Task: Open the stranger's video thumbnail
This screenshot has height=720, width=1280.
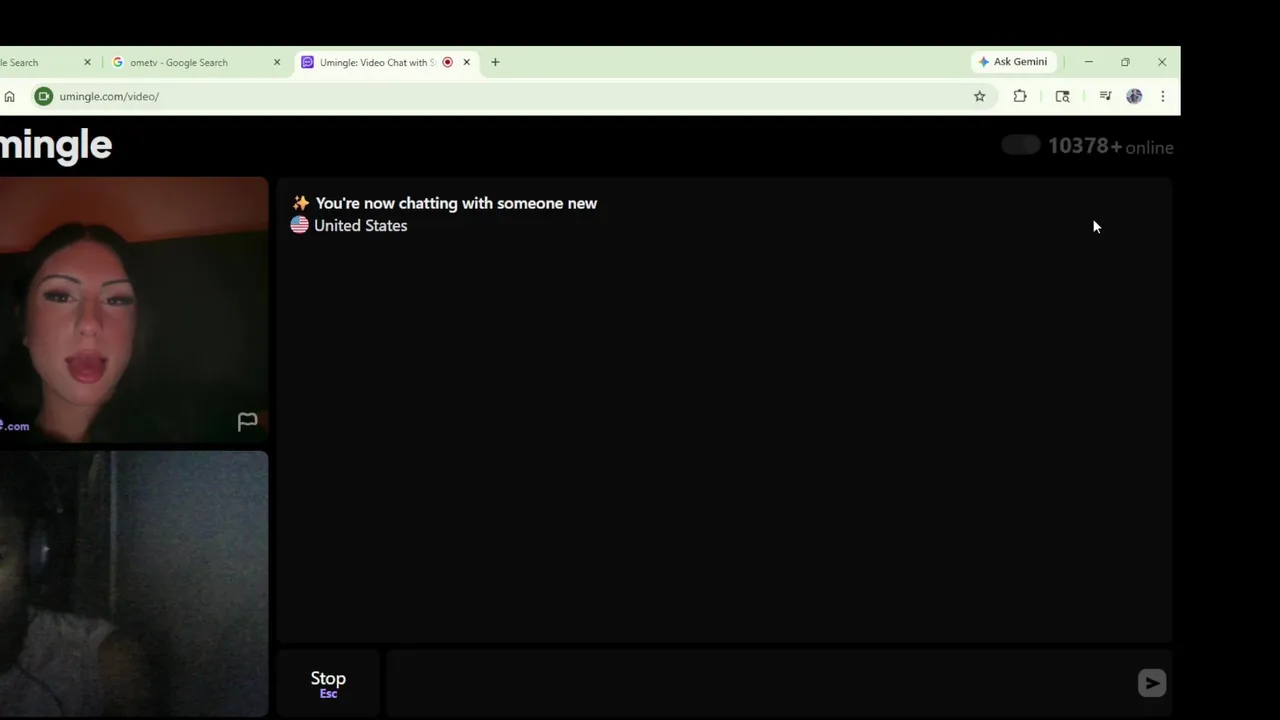Action: click(x=134, y=310)
